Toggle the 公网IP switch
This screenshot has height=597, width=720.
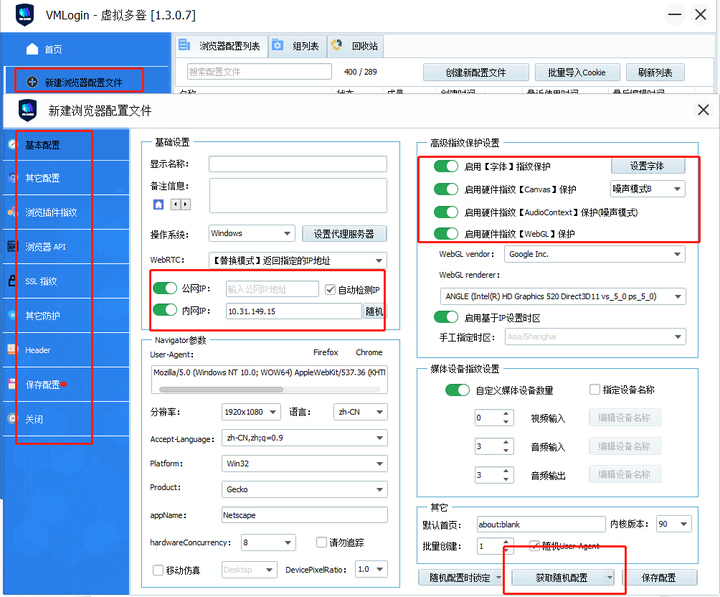click(165, 288)
